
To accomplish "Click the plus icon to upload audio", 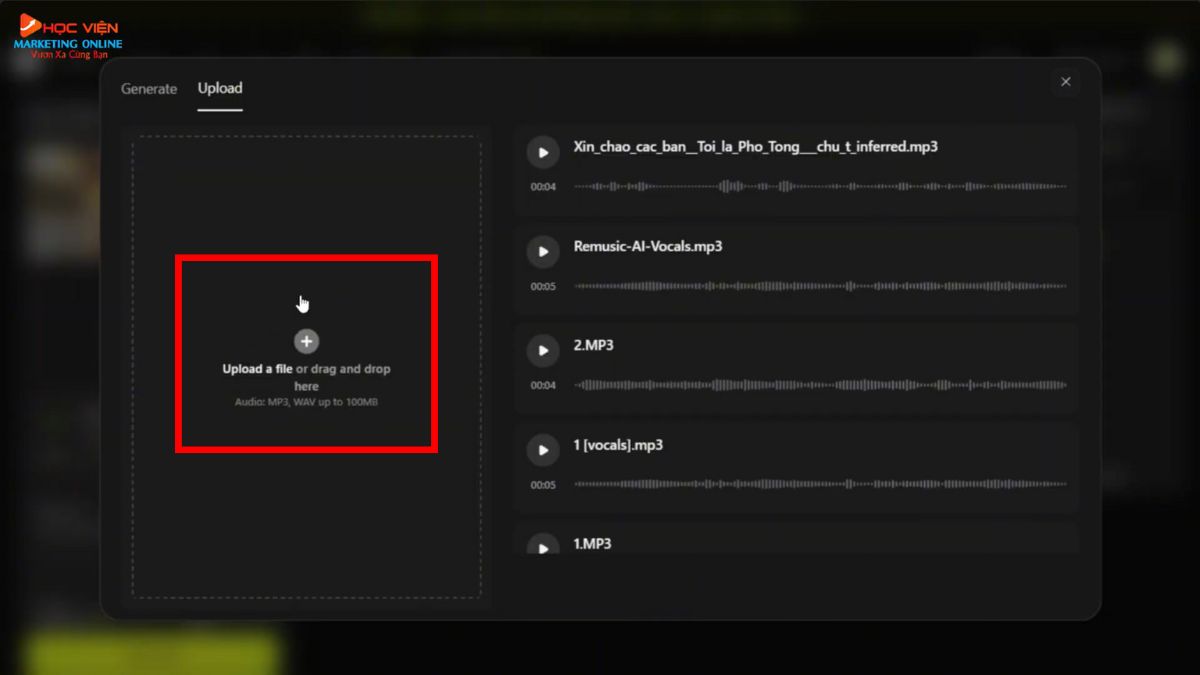I will tap(307, 341).
